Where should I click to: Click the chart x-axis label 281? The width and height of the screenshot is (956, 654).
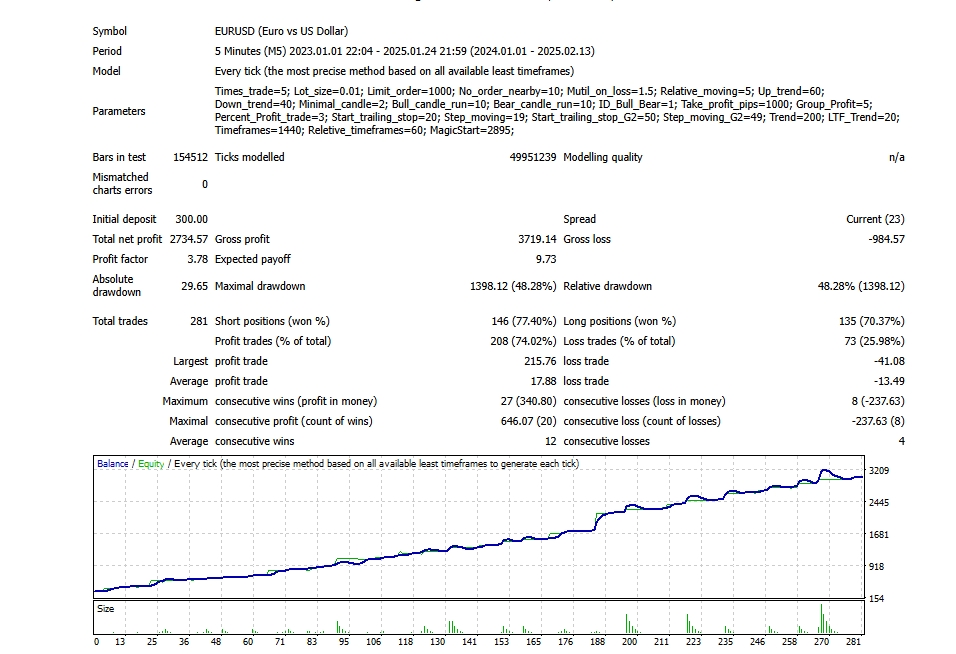pyautogui.click(x=854, y=642)
